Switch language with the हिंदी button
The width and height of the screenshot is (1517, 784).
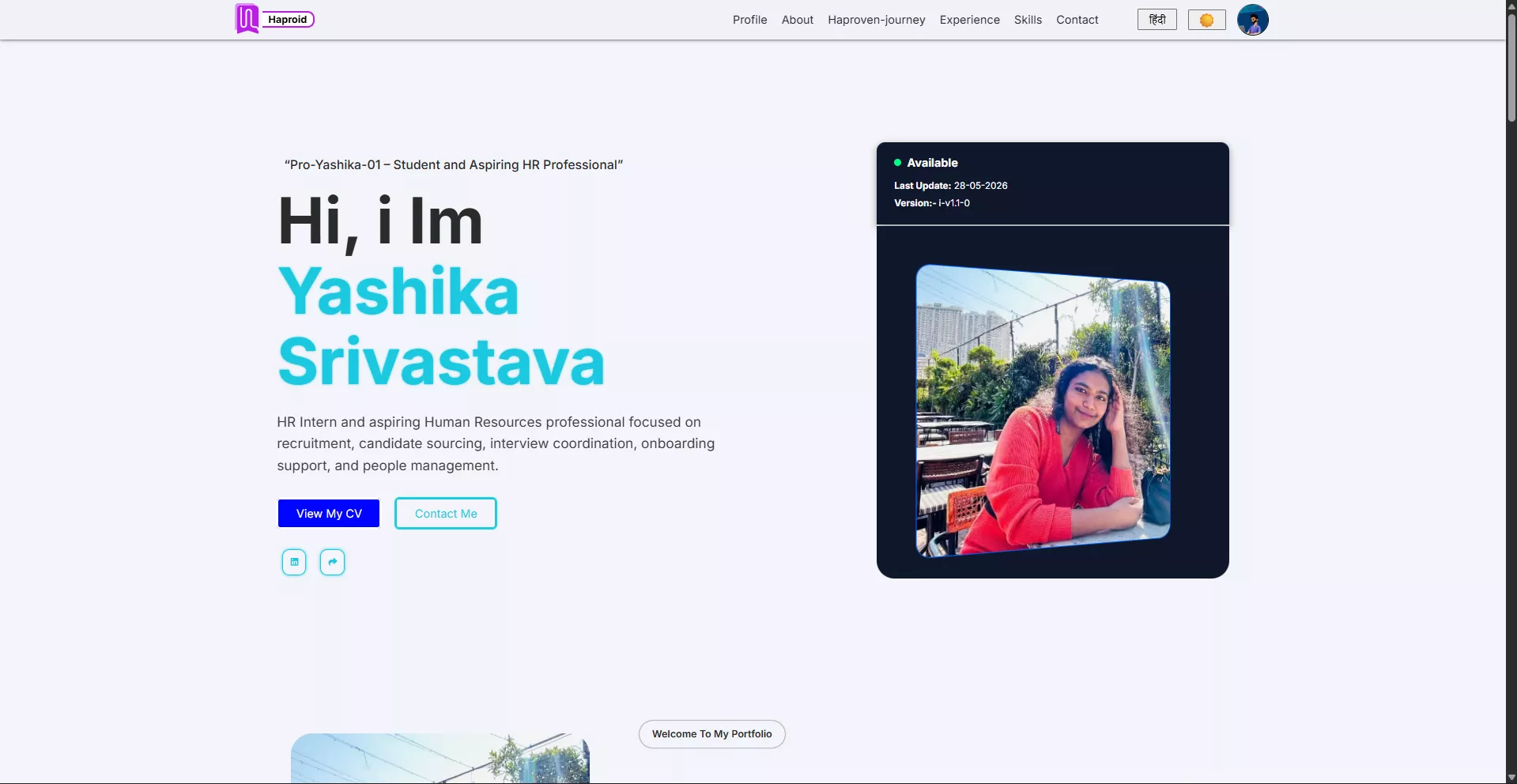[1157, 20]
